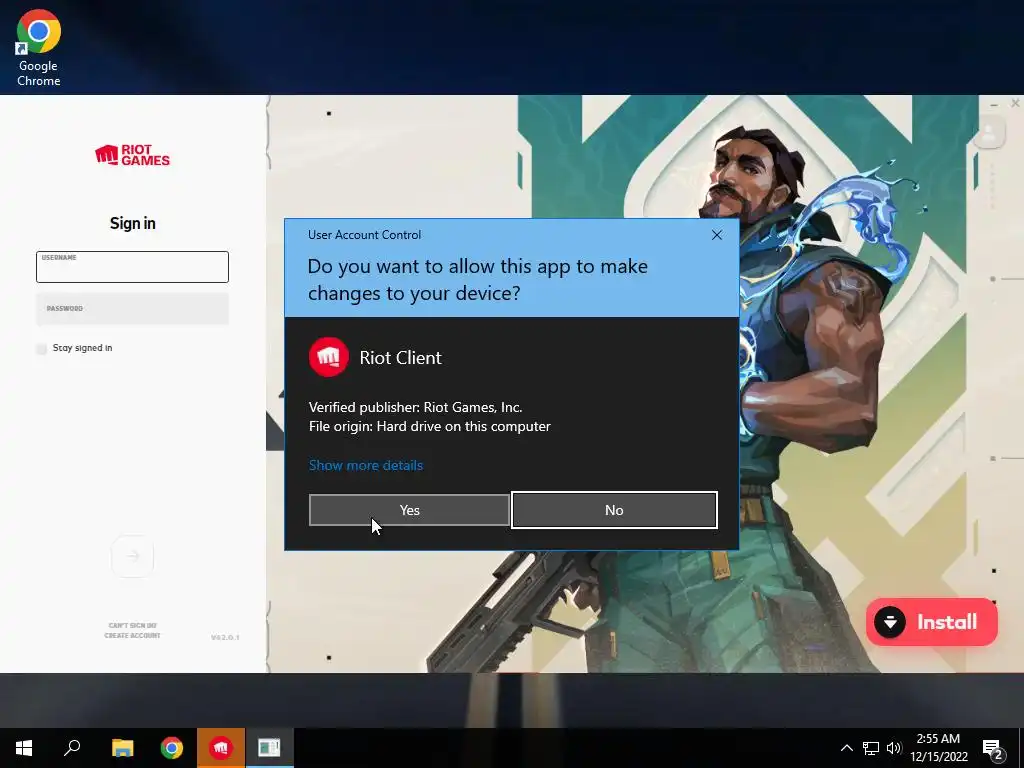The image size is (1024, 768).
Task: Open the Create account link
Action: [133, 635]
